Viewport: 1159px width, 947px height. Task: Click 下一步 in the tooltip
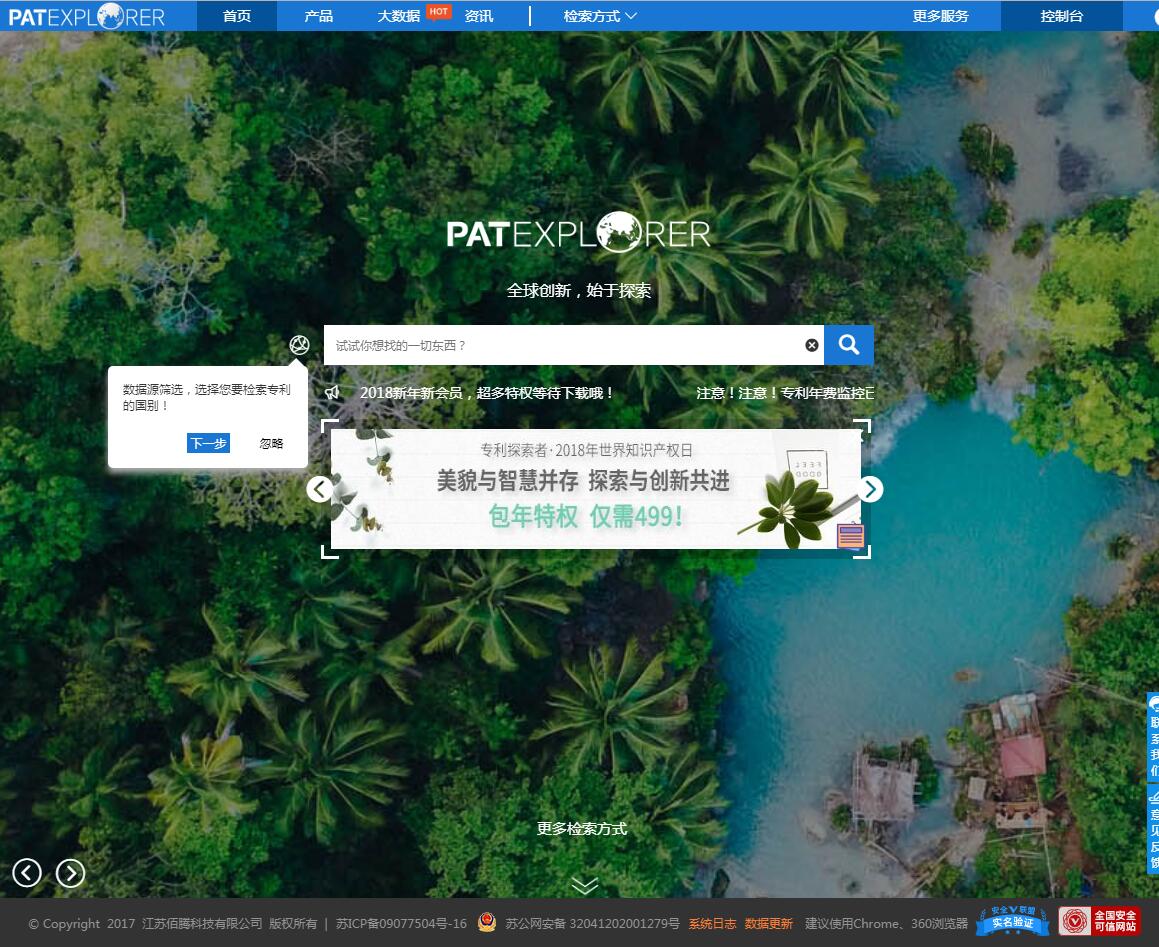tap(208, 443)
